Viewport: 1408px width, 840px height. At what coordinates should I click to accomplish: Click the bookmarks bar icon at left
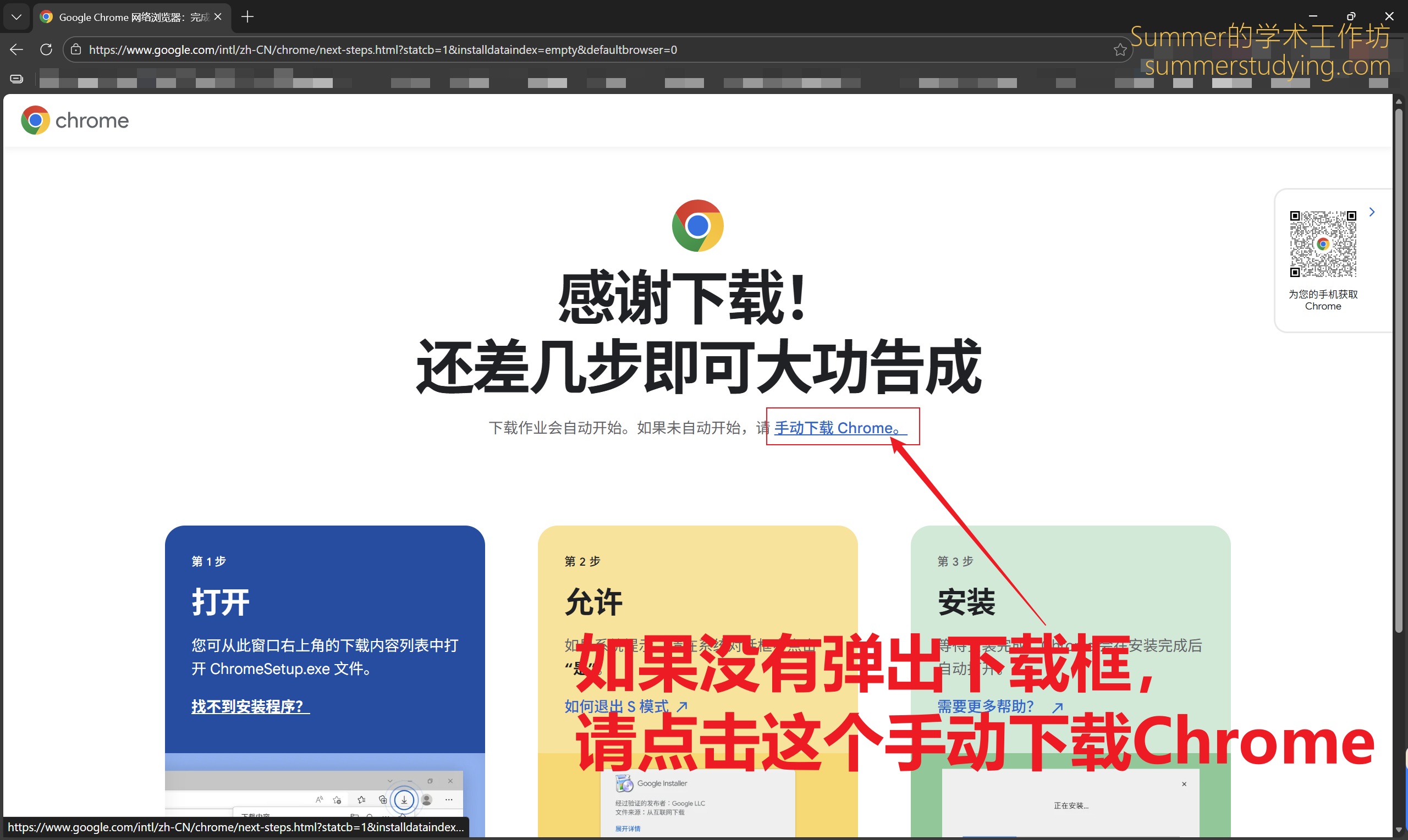coord(16,79)
